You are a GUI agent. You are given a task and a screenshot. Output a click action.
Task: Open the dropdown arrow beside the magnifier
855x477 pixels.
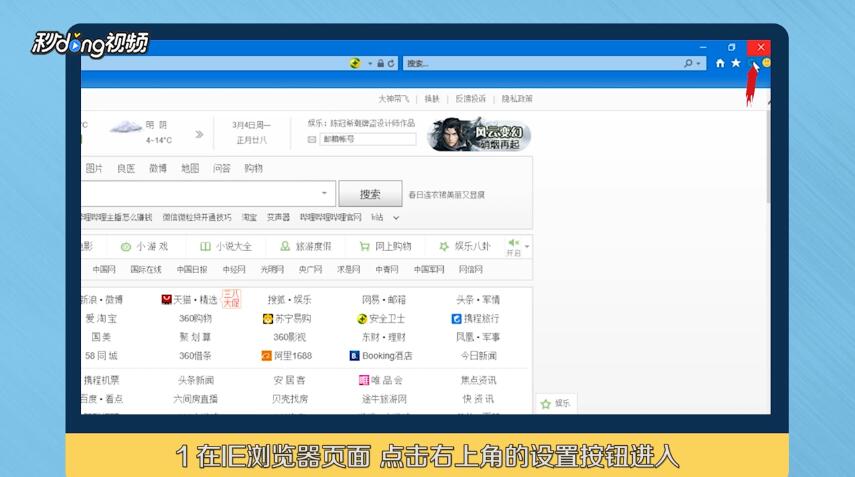point(698,64)
